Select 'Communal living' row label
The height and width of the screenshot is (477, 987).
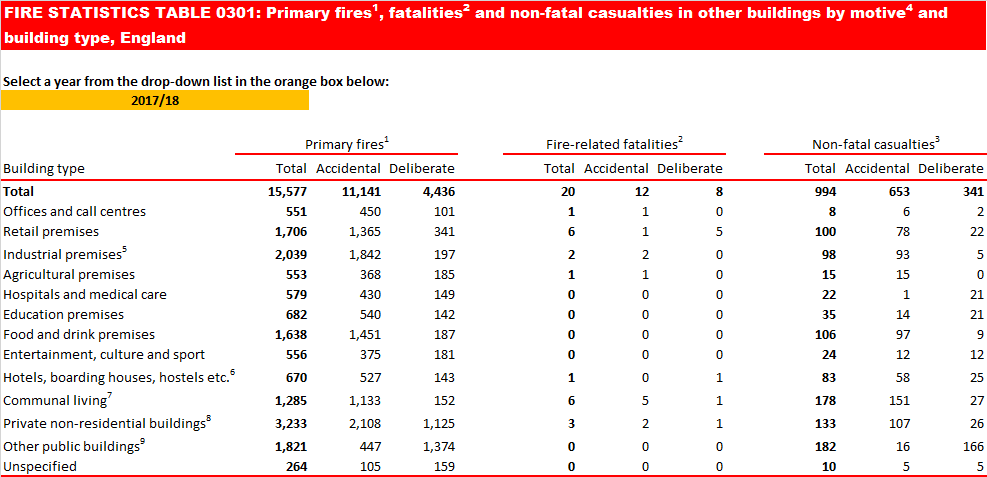click(x=57, y=400)
